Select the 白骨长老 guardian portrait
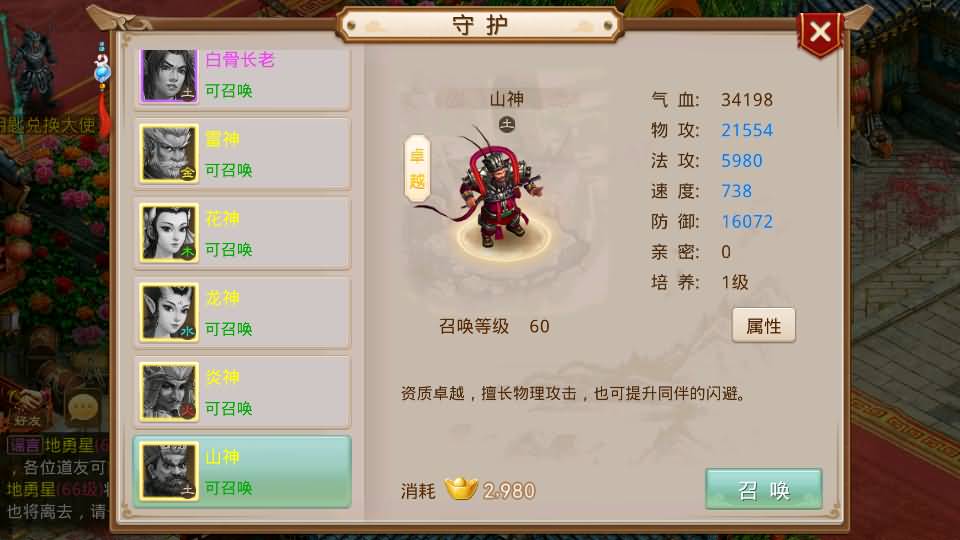The image size is (960, 540). tap(170, 75)
